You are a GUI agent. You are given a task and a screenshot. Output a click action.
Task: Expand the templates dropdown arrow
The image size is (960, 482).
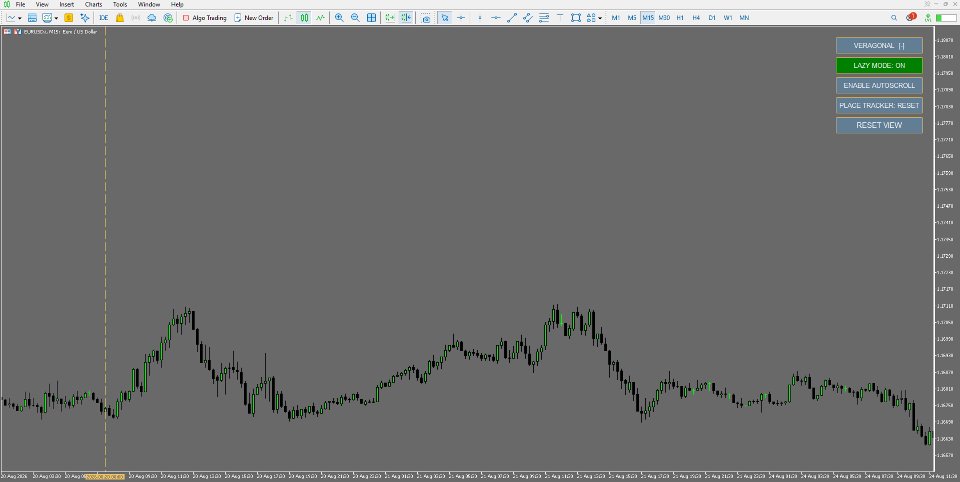pos(56,18)
